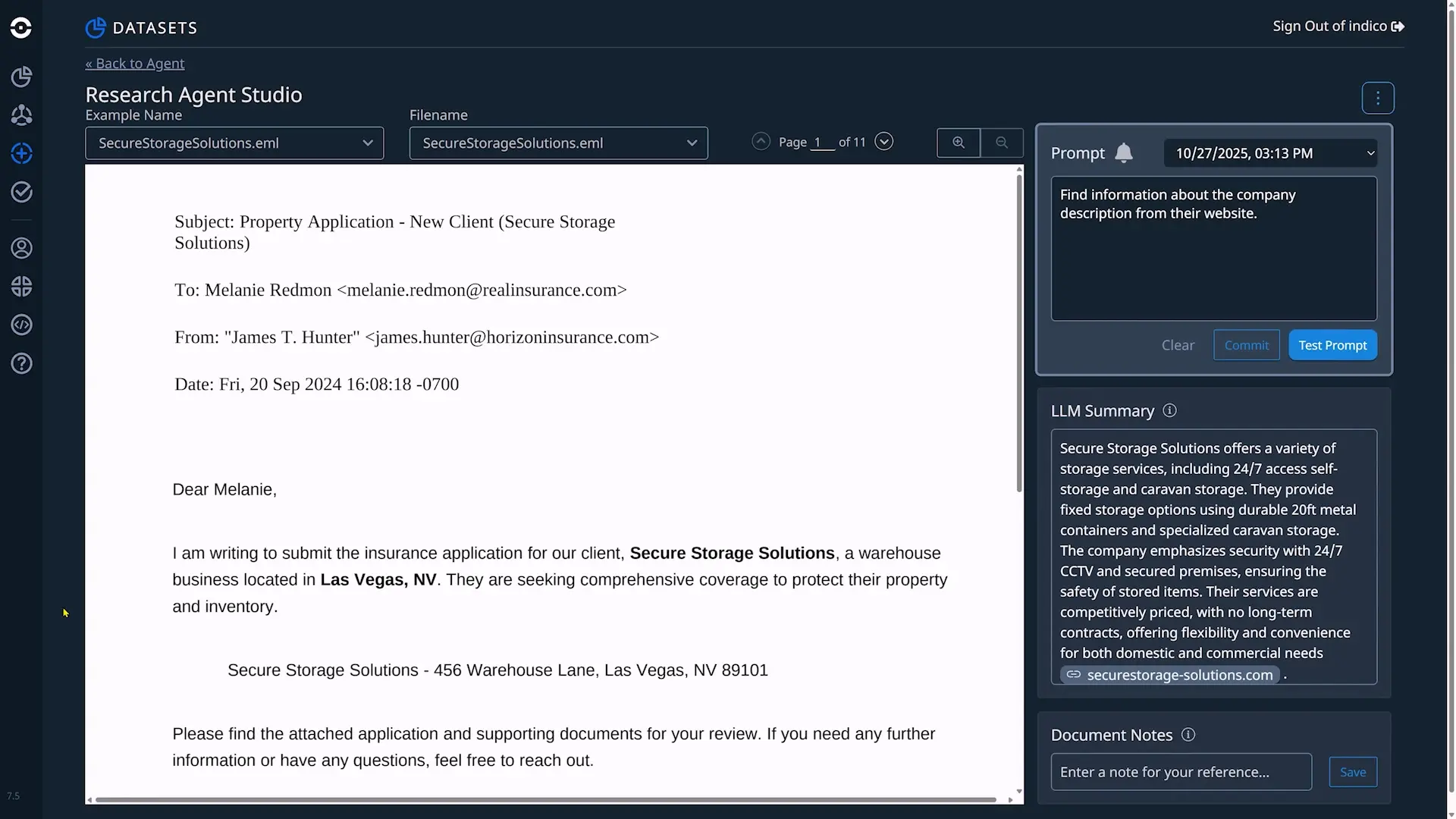Open the prompt version date dropdown

tap(1270, 153)
